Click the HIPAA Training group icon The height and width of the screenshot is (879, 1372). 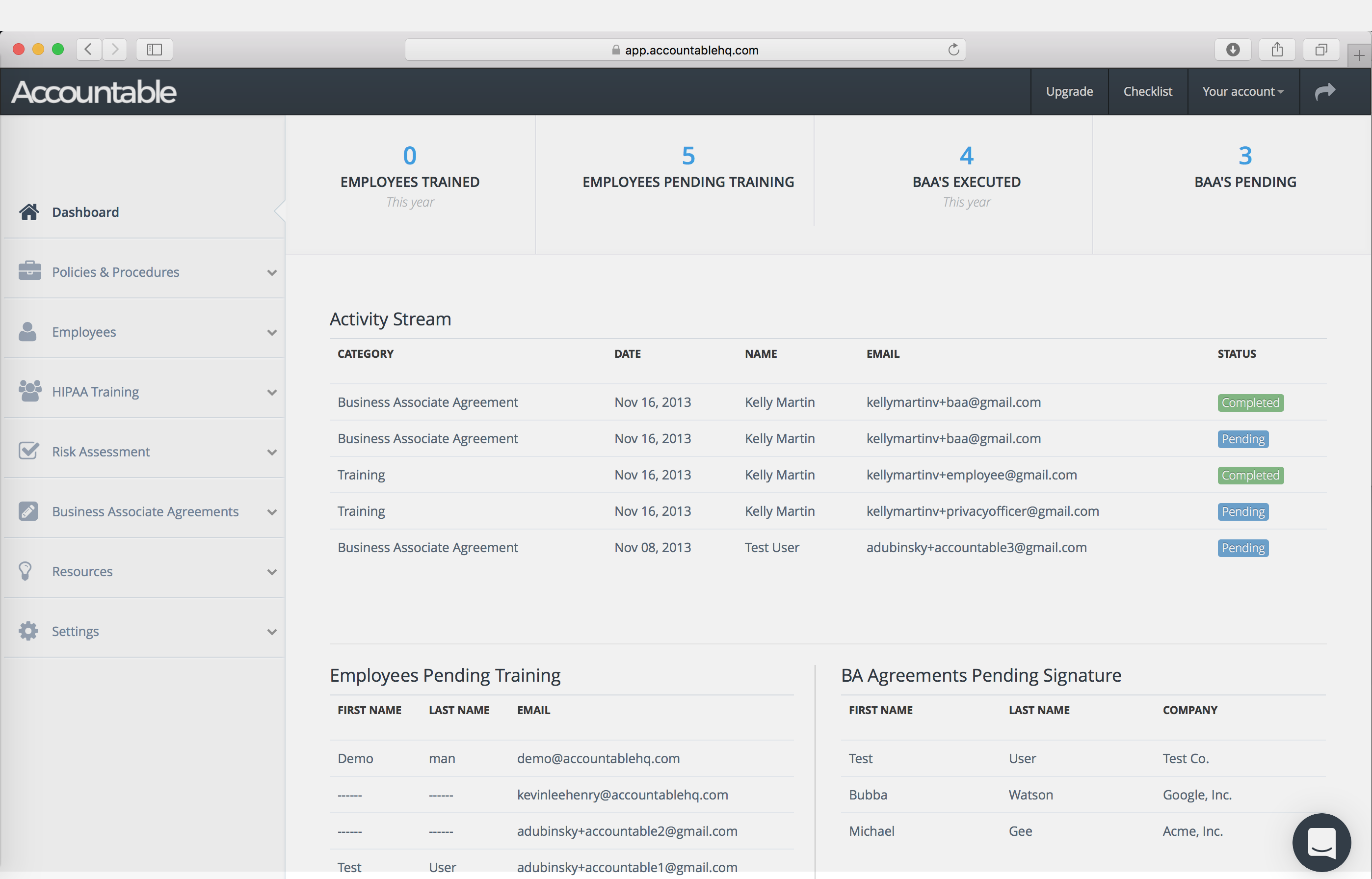29,391
